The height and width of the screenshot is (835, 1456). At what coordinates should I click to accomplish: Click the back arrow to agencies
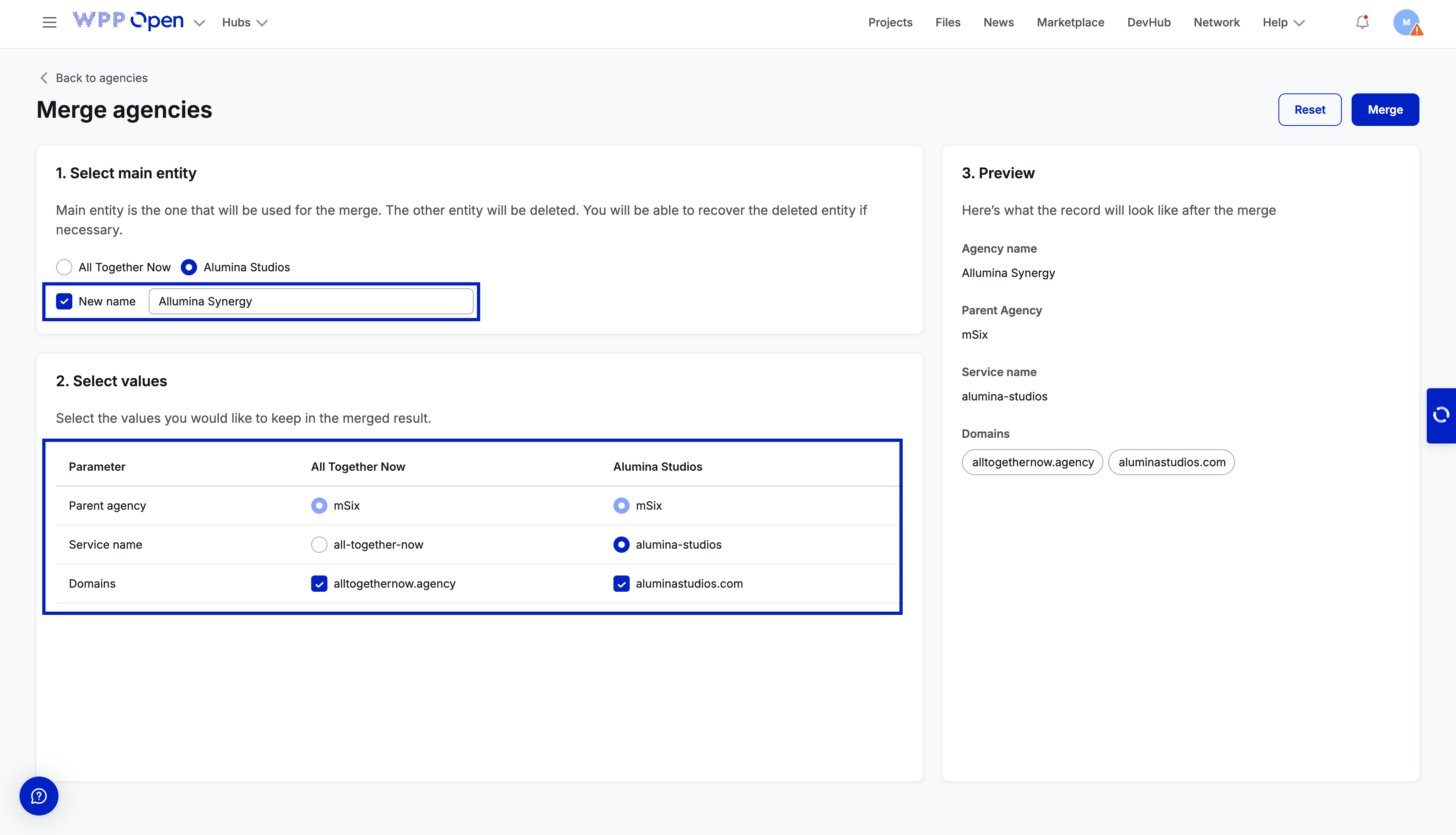coord(44,78)
